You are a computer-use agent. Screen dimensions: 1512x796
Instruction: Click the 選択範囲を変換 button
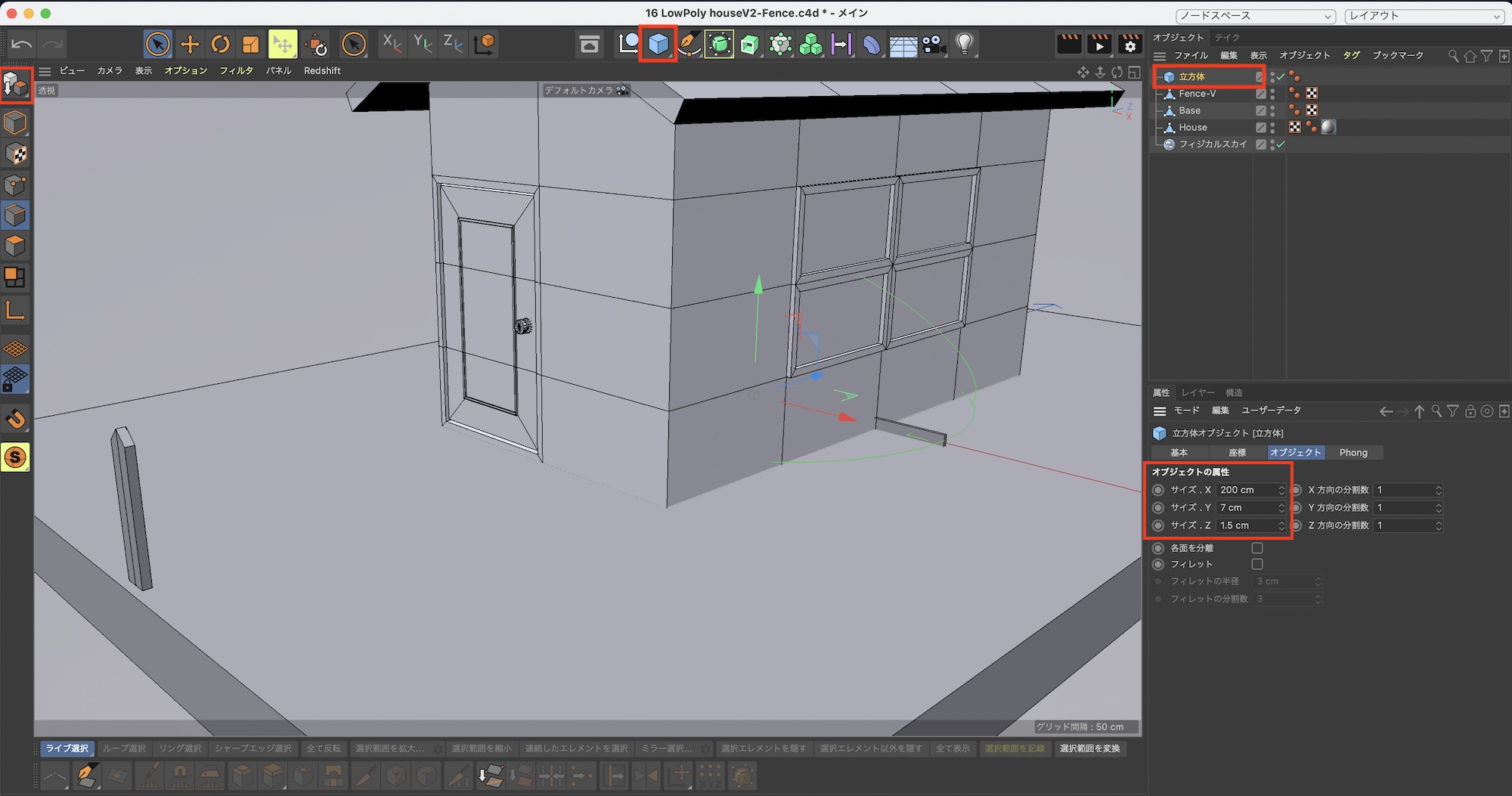pos(1089,748)
